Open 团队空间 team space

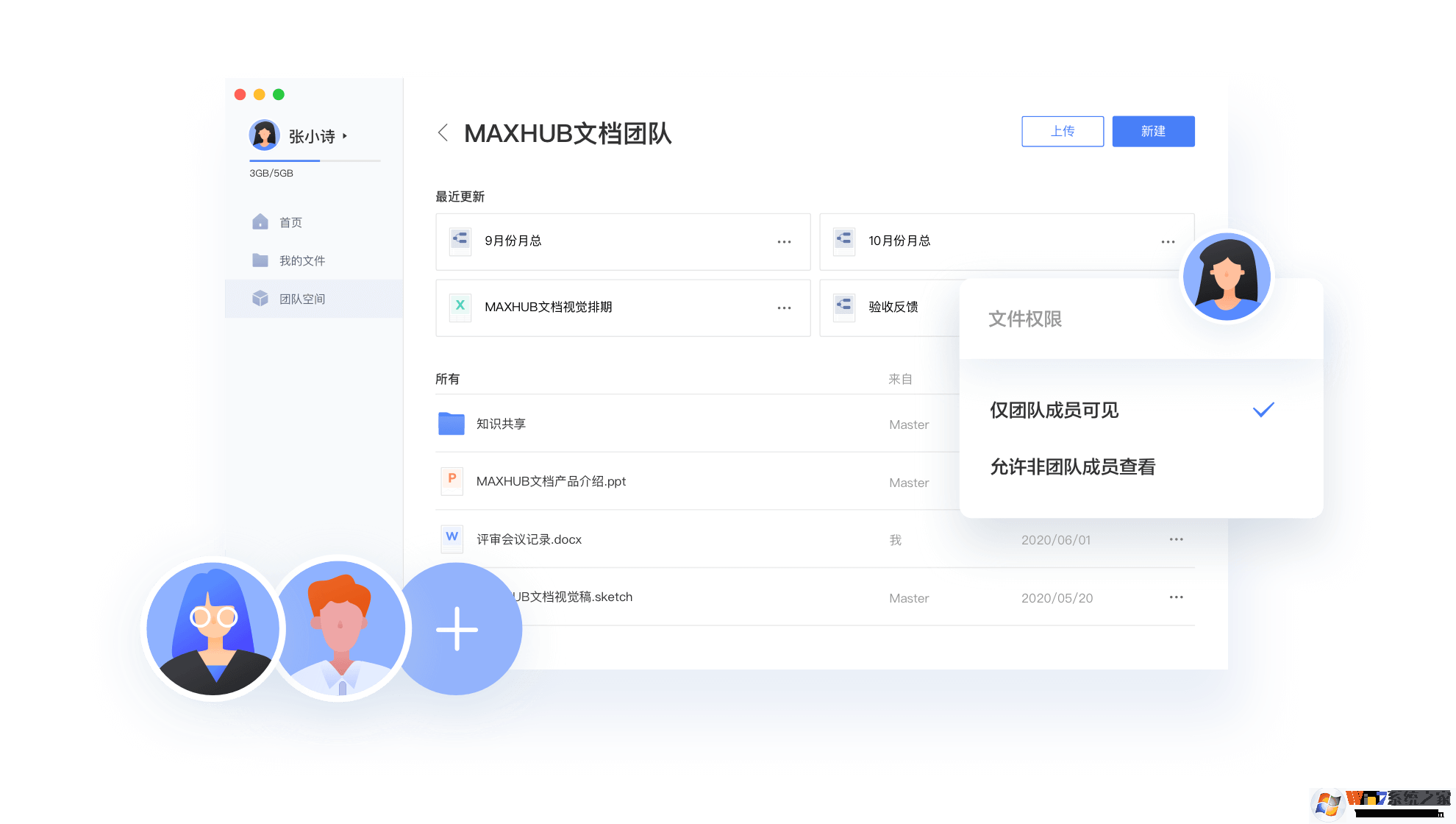302,298
